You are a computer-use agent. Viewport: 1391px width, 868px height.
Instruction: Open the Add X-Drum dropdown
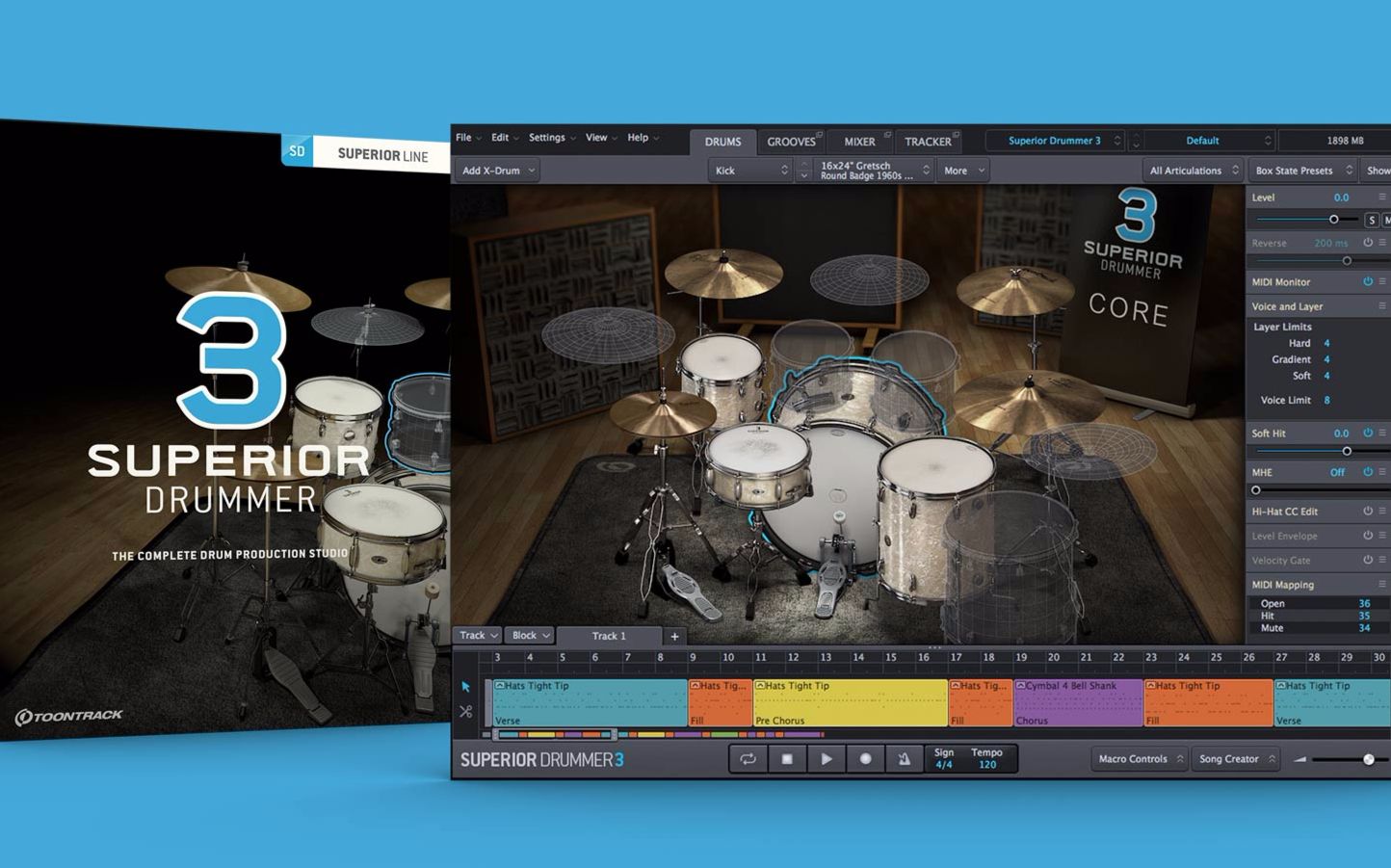(x=497, y=171)
